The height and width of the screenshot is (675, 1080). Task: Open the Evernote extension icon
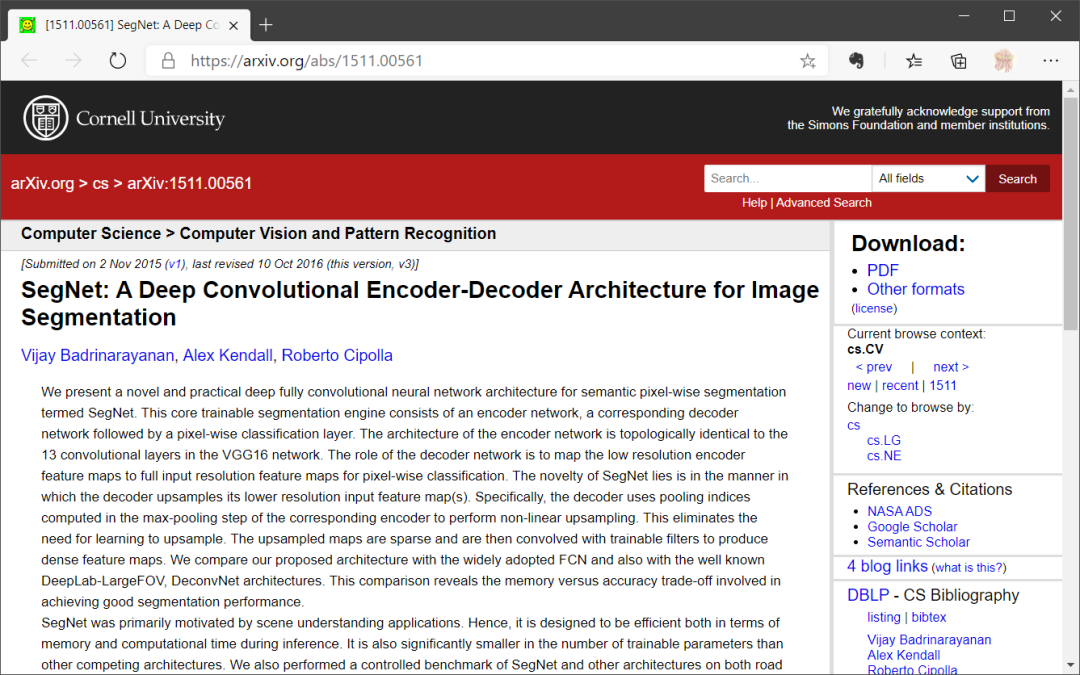(856, 61)
